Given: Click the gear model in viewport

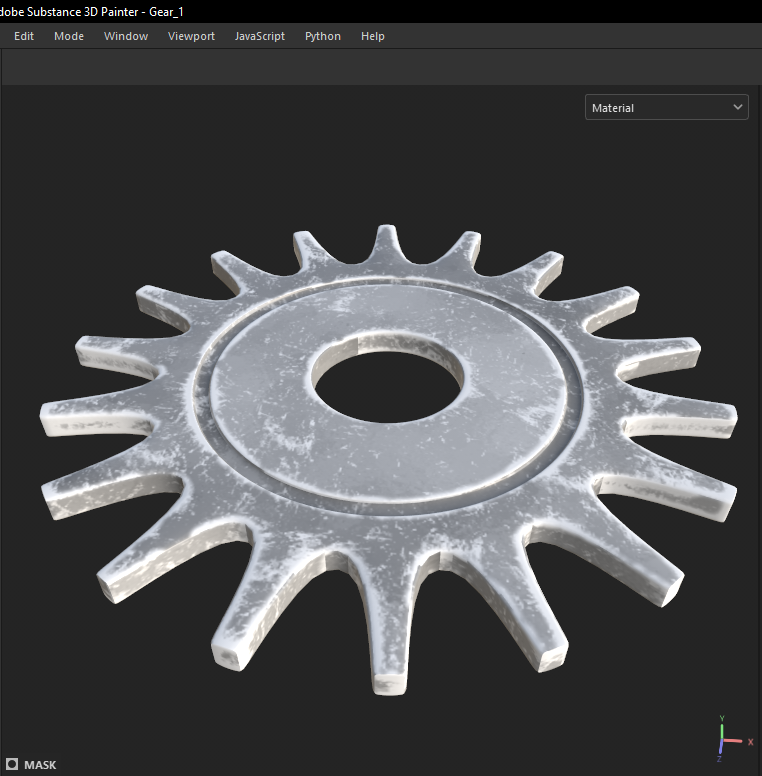Looking at the screenshot, I should click(x=388, y=459).
